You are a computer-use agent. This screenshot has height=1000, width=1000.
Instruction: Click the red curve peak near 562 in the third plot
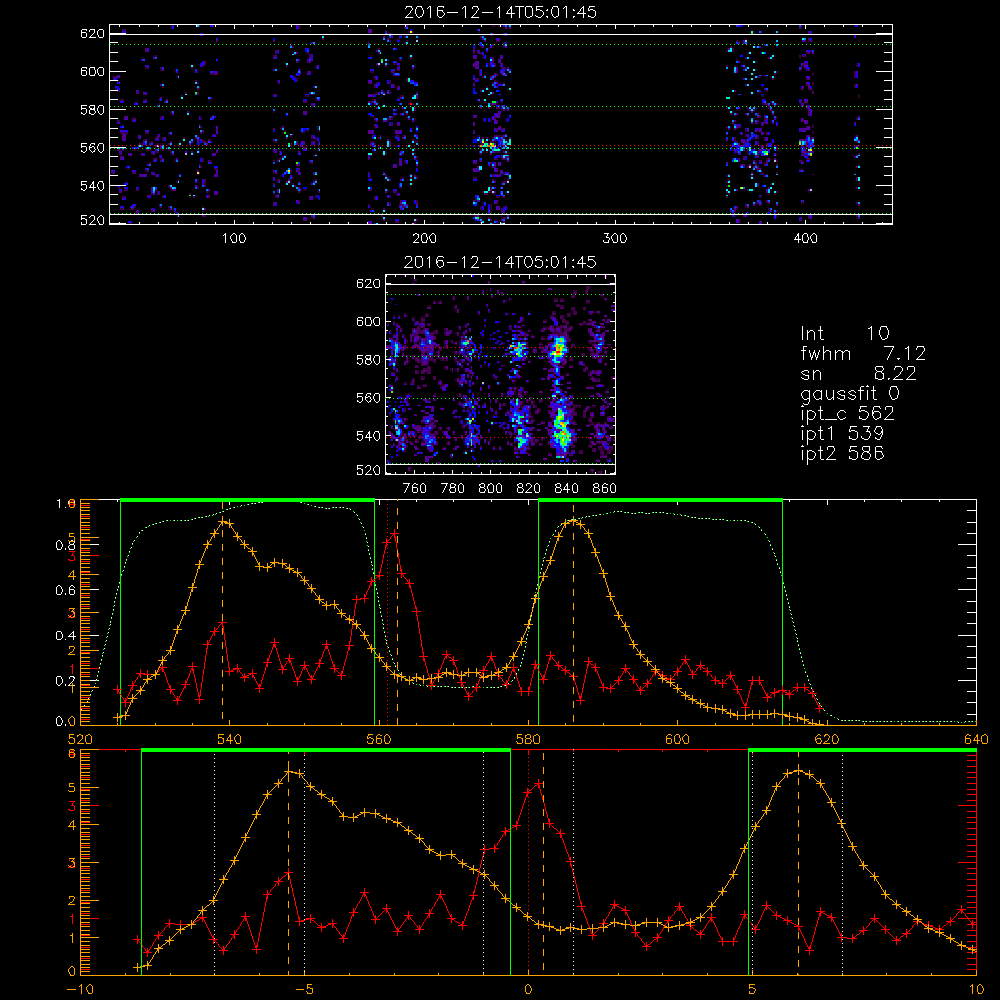[x=395, y=533]
